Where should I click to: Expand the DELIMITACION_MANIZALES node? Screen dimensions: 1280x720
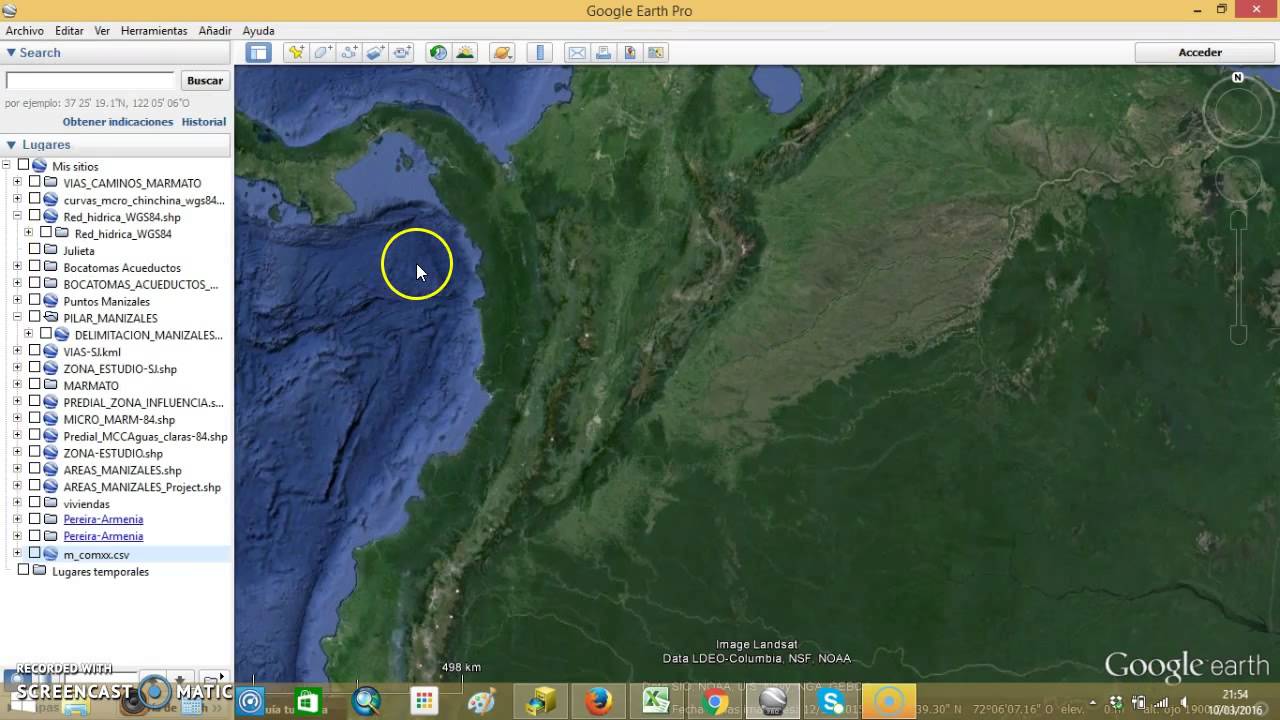click(28, 334)
